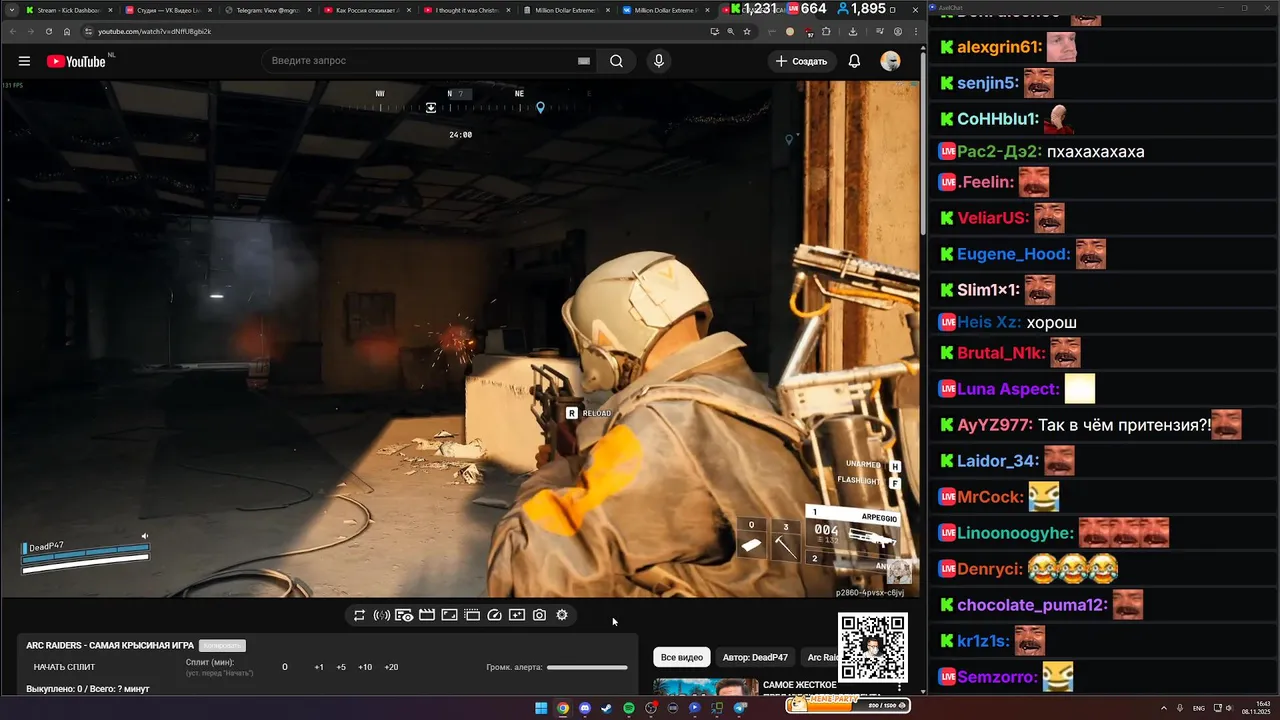Click the Создать create button

coord(801,61)
